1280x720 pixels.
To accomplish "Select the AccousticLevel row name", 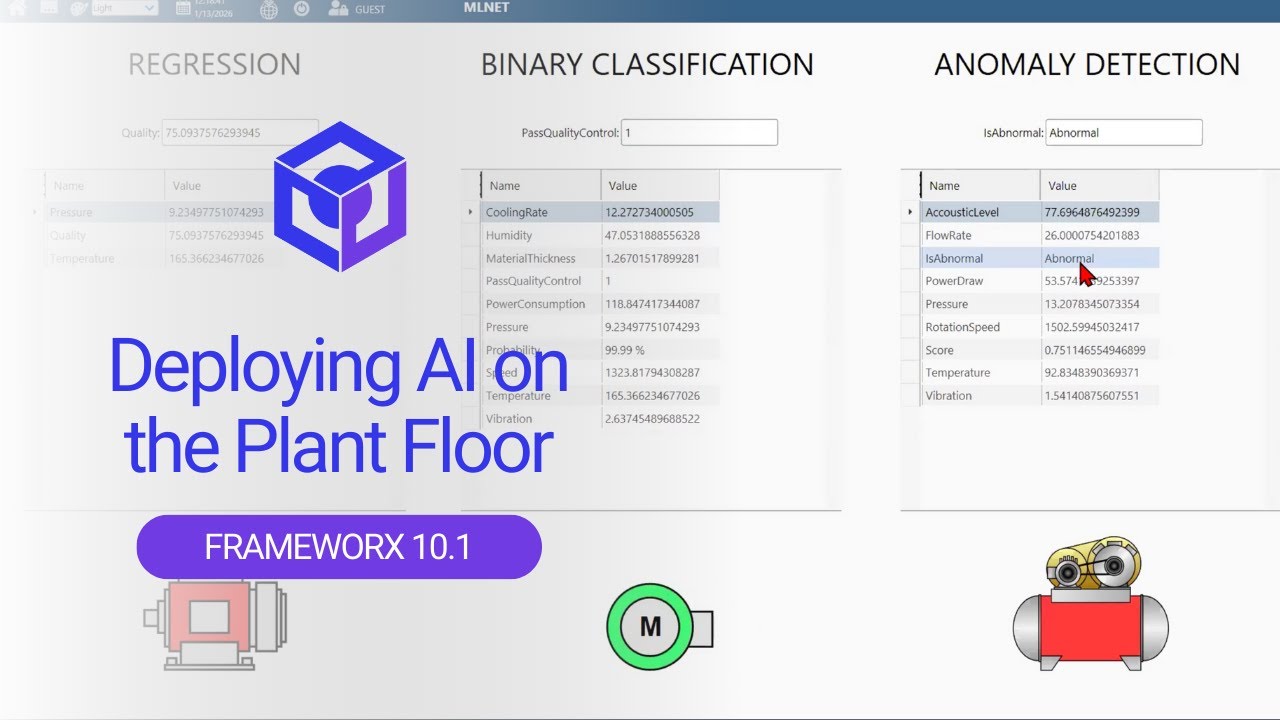I will point(962,212).
